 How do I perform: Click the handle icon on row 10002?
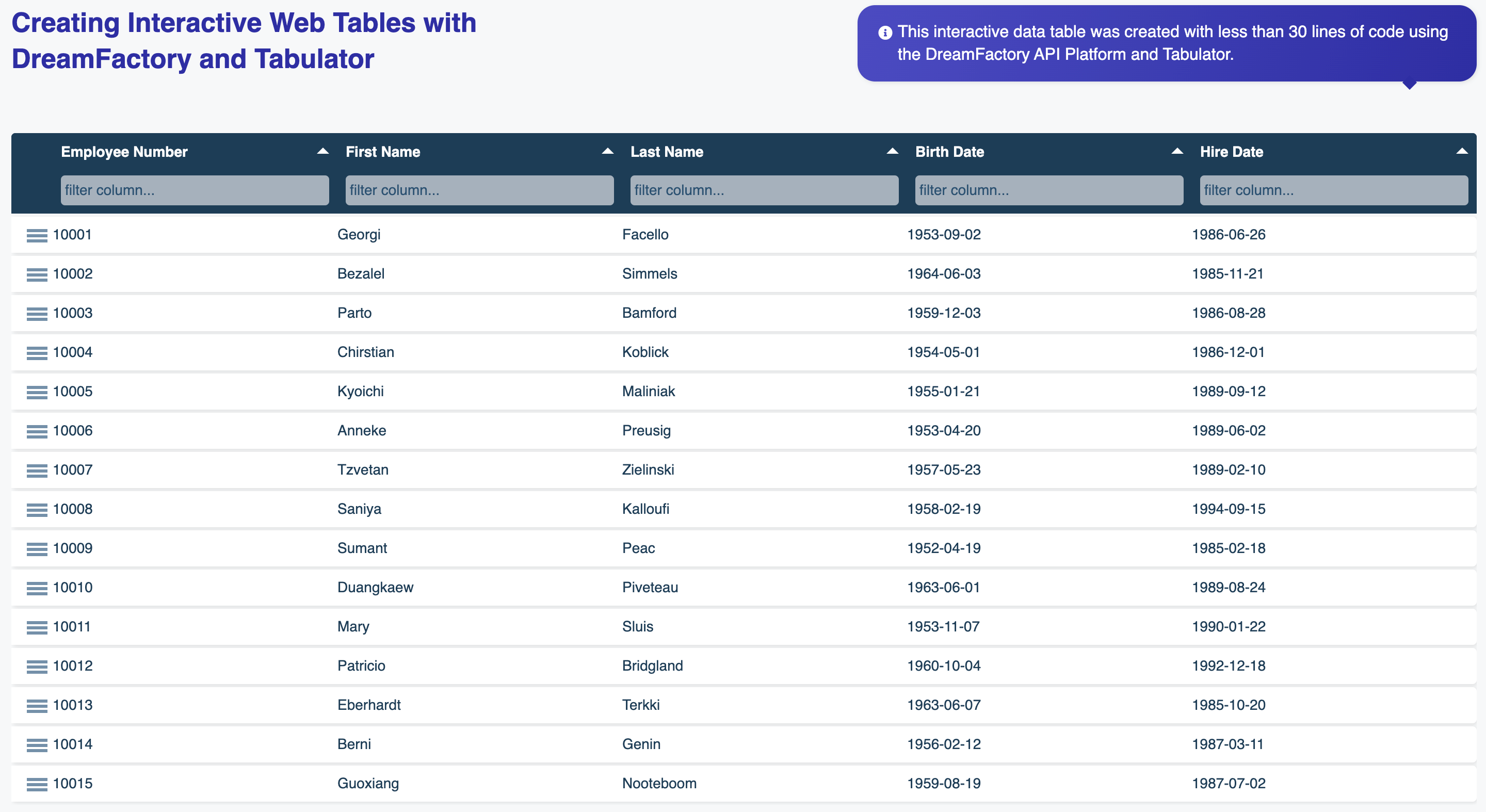(x=37, y=274)
